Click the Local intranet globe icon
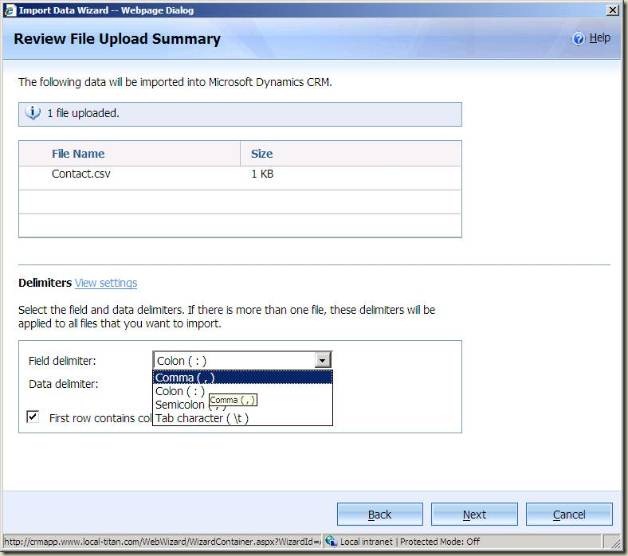 click(x=330, y=541)
